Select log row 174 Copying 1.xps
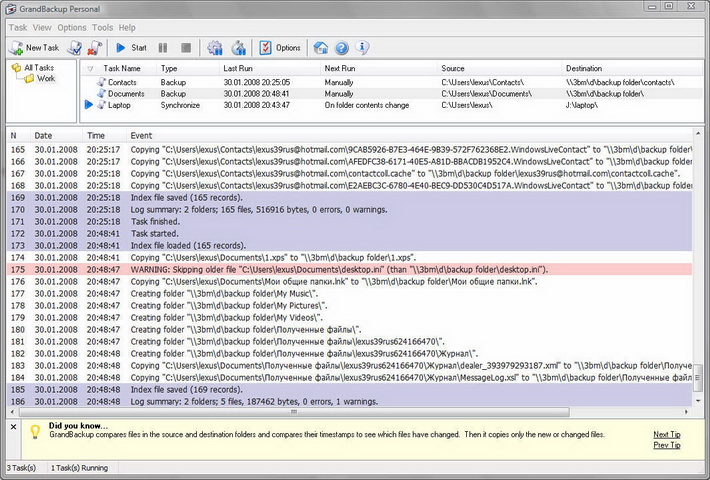 (x=349, y=257)
